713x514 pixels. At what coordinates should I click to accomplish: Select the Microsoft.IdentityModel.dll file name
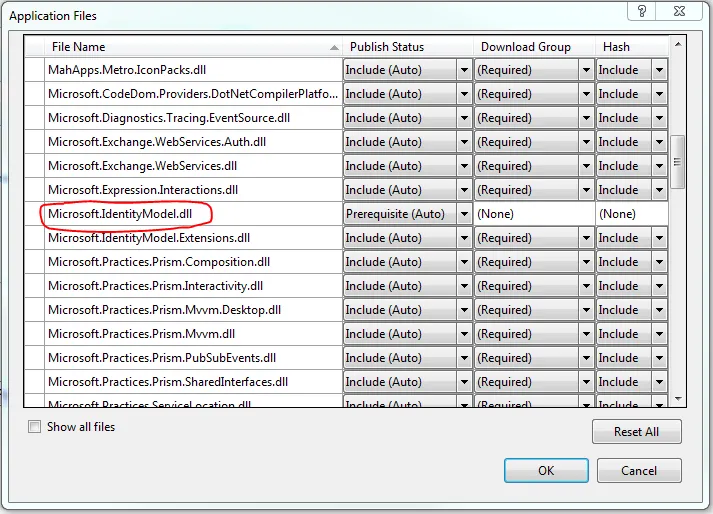point(120,214)
